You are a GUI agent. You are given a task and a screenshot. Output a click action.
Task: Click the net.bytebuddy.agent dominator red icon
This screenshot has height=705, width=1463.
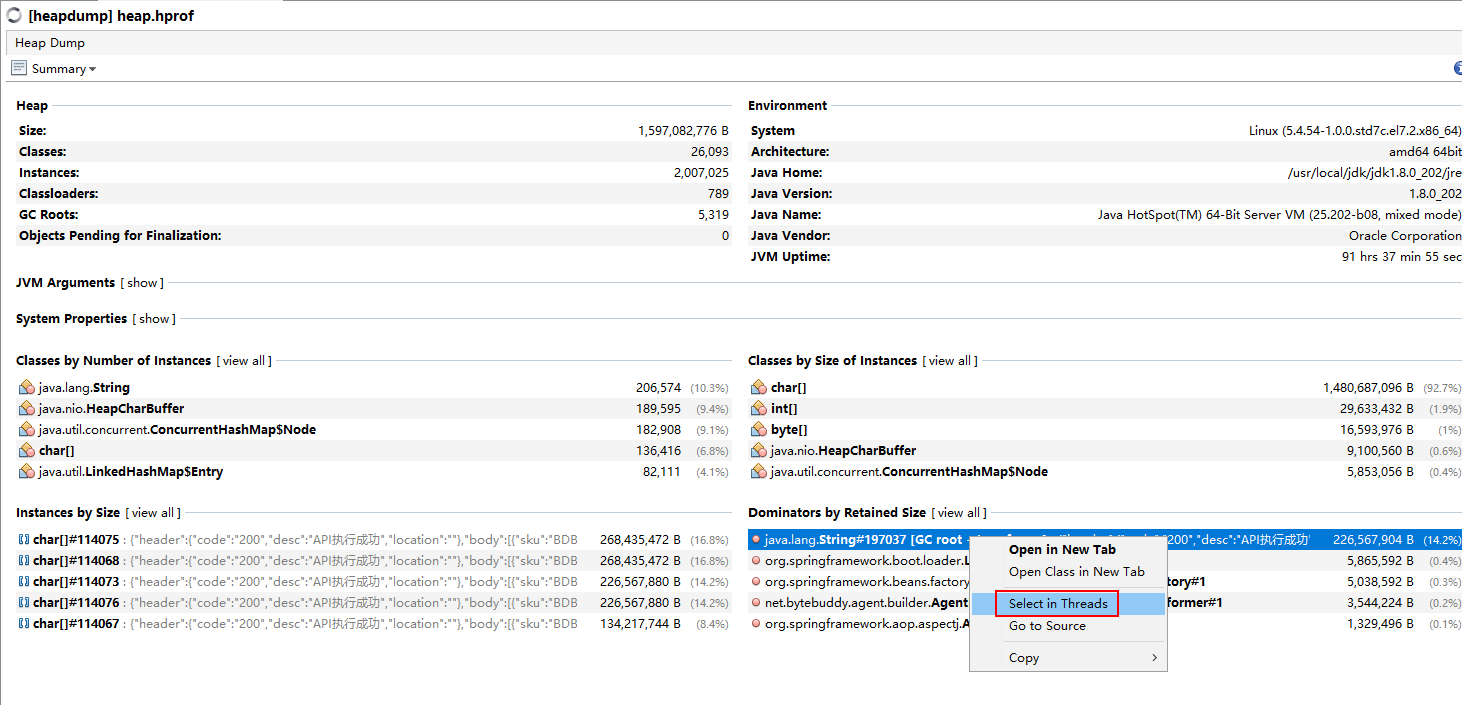pyautogui.click(x=756, y=603)
